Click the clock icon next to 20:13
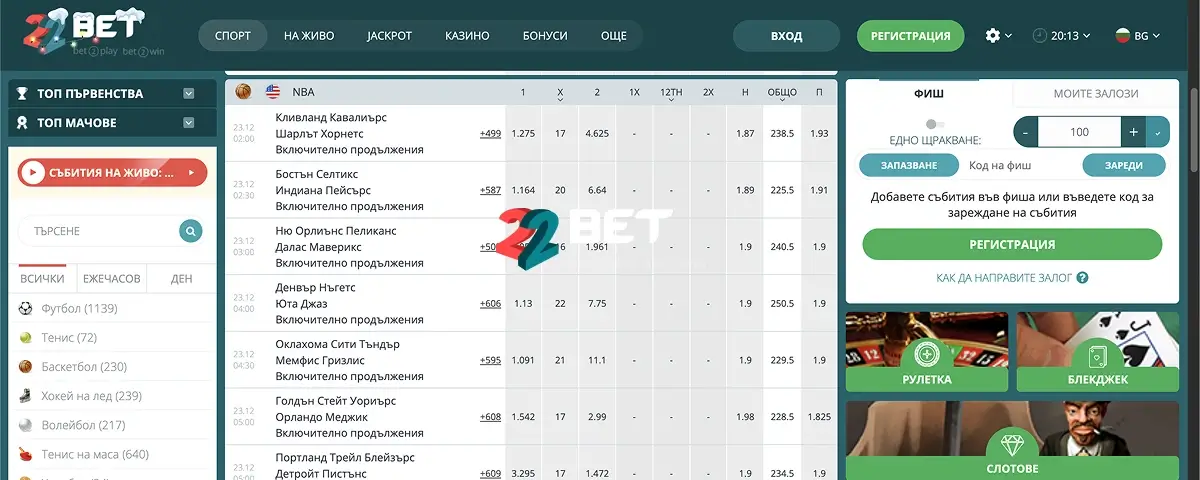Image resolution: width=1200 pixels, height=480 pixels. 1040,35
